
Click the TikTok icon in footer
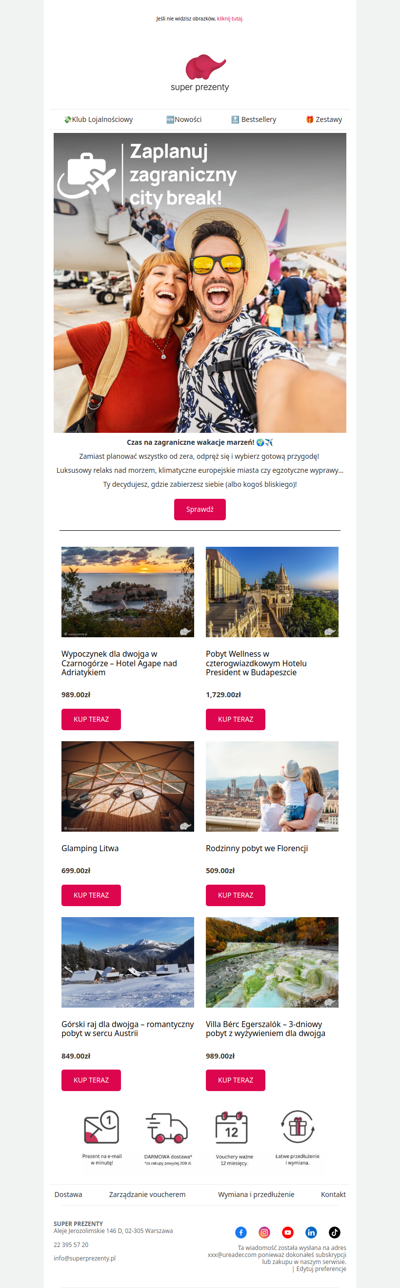(x=334, y=1232)
